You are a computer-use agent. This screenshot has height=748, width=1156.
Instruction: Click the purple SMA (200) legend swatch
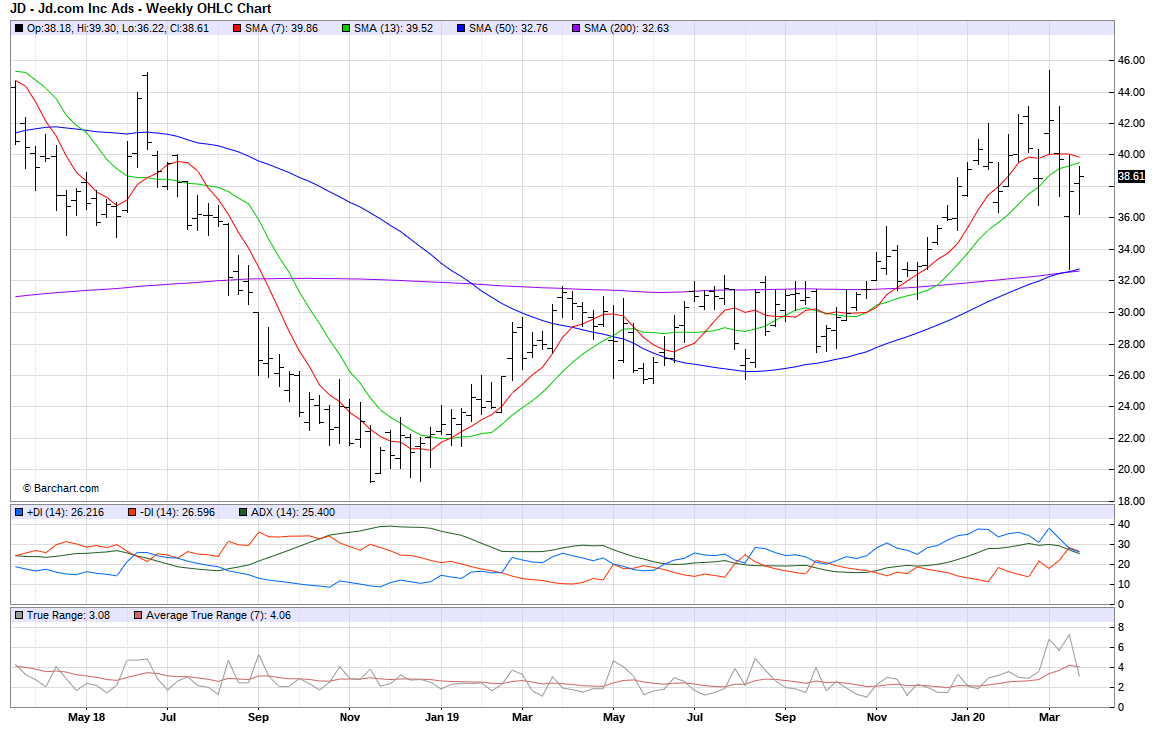pos(576,28)
